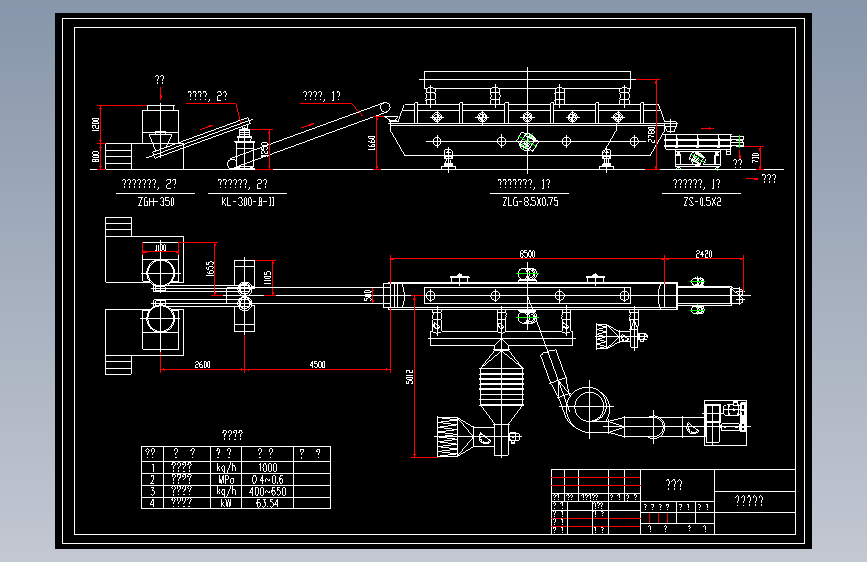Viewport: 867px width, 562px height.
Task: Click the ZGH-350 model label
Action: tap(156, 202)
